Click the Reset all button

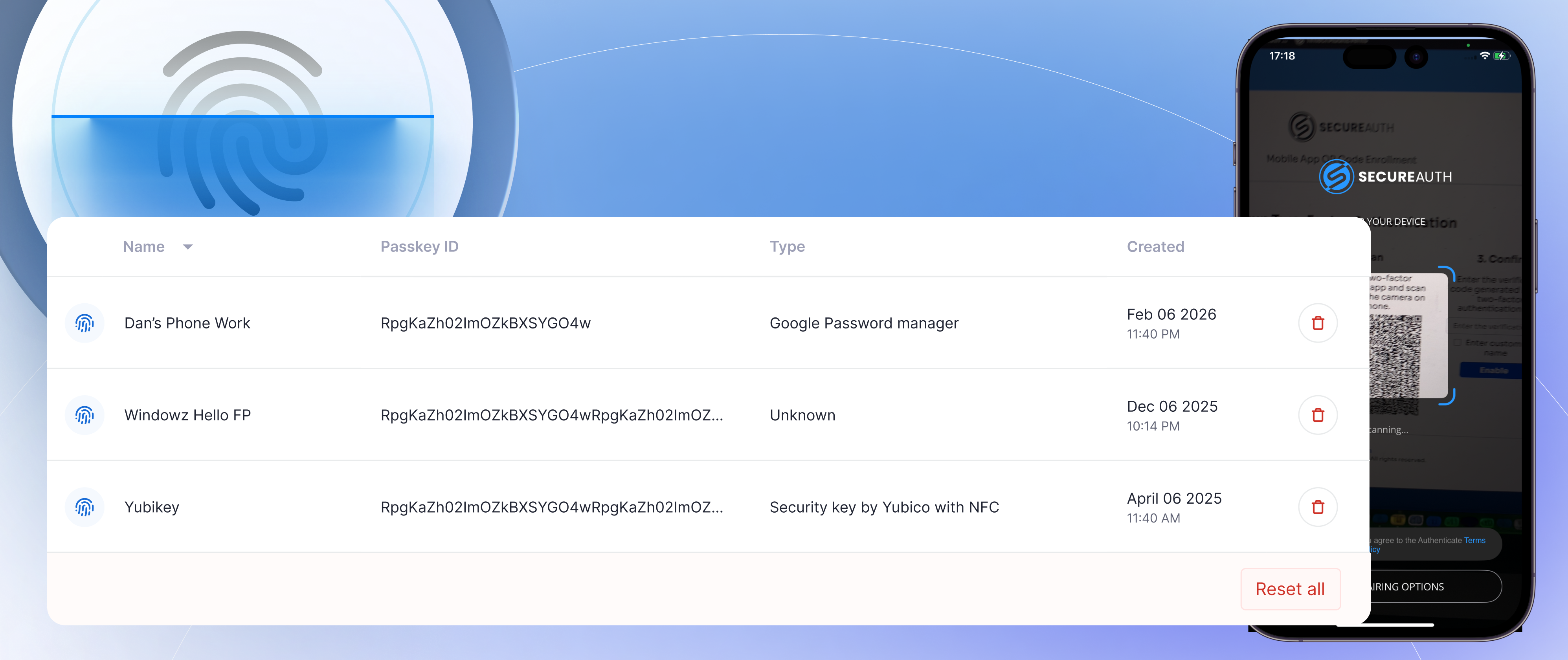1291,588
